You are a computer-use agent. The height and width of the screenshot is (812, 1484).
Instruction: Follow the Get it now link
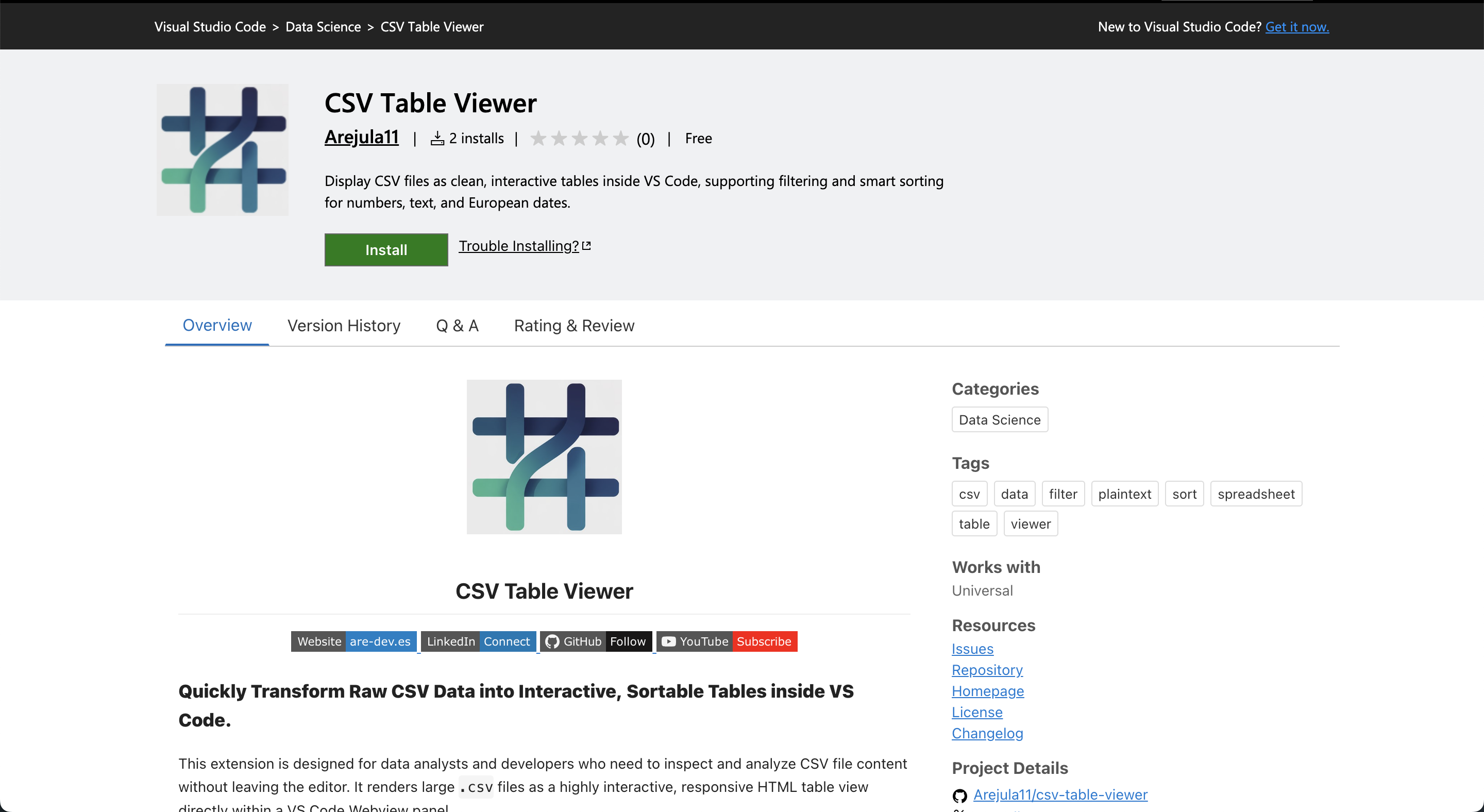[1297, 26]
